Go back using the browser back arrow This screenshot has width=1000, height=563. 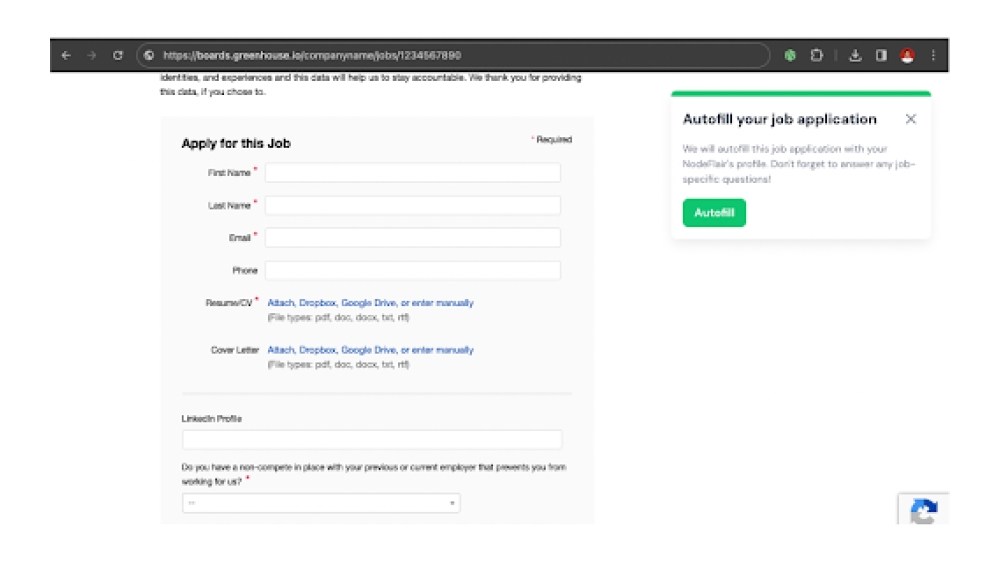66,55
